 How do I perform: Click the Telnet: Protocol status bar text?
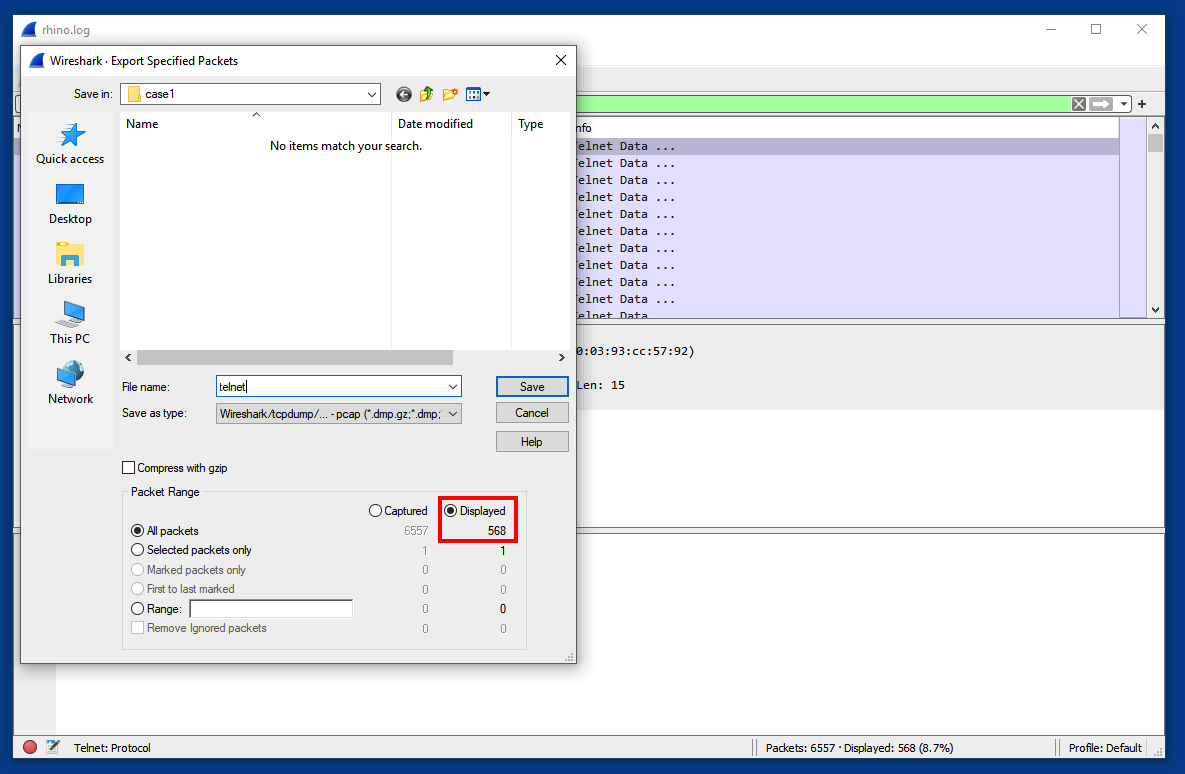pos(112,748)
